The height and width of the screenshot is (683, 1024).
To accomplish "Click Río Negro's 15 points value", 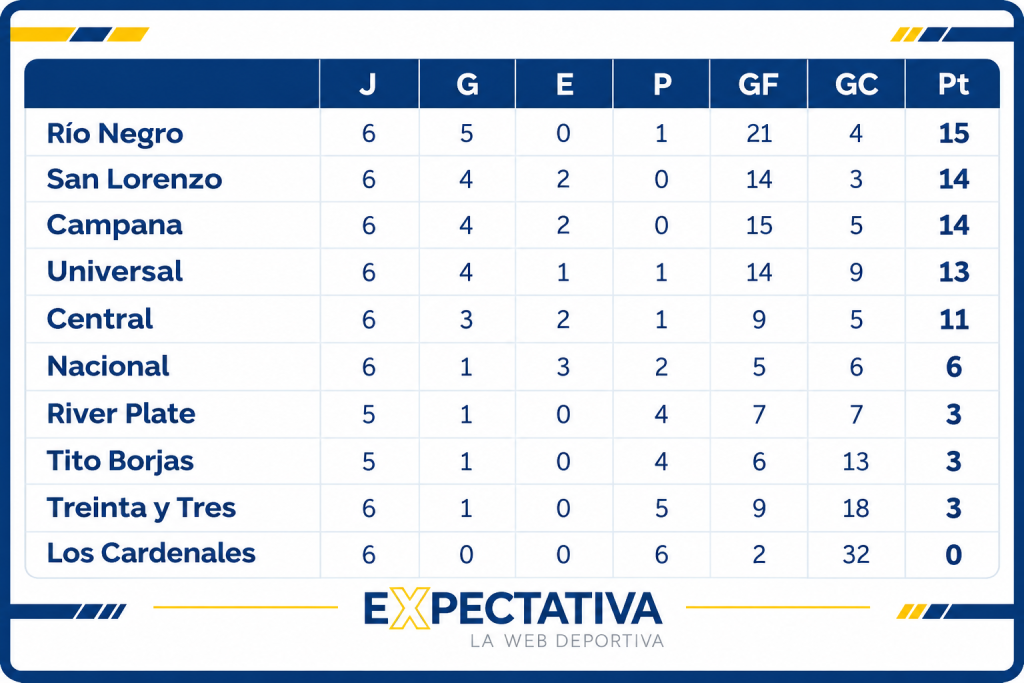I will tap(953, 133).
